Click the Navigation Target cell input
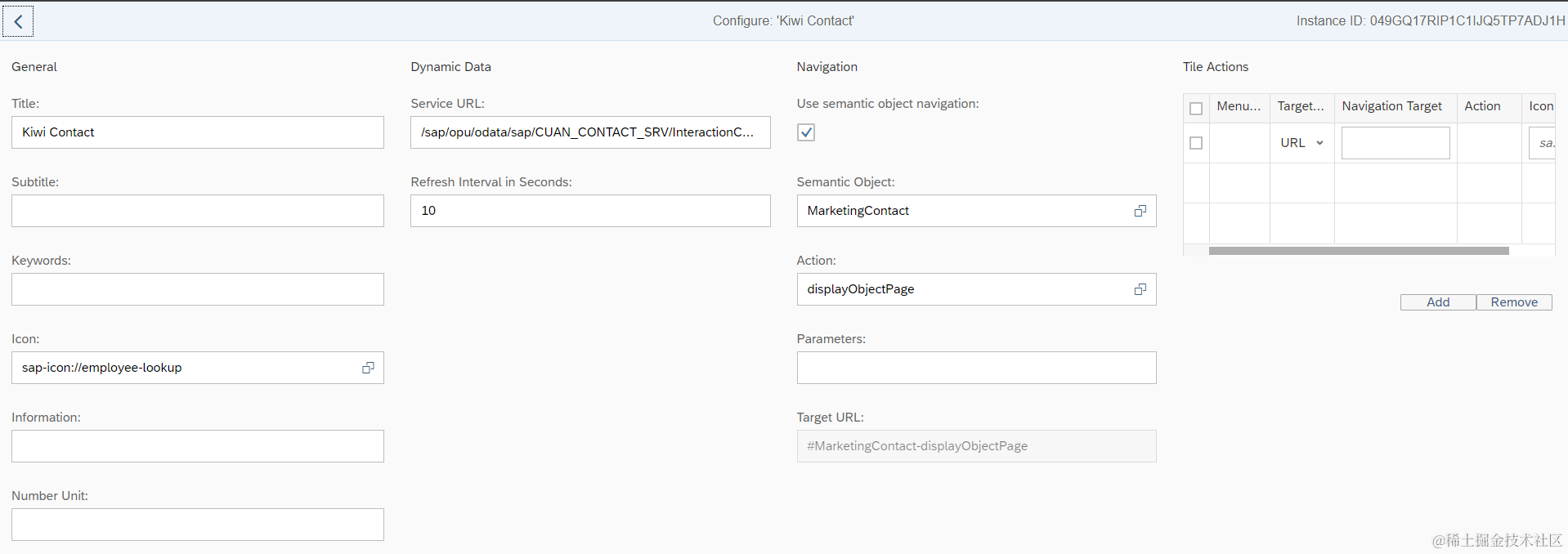 point(1396,143)
